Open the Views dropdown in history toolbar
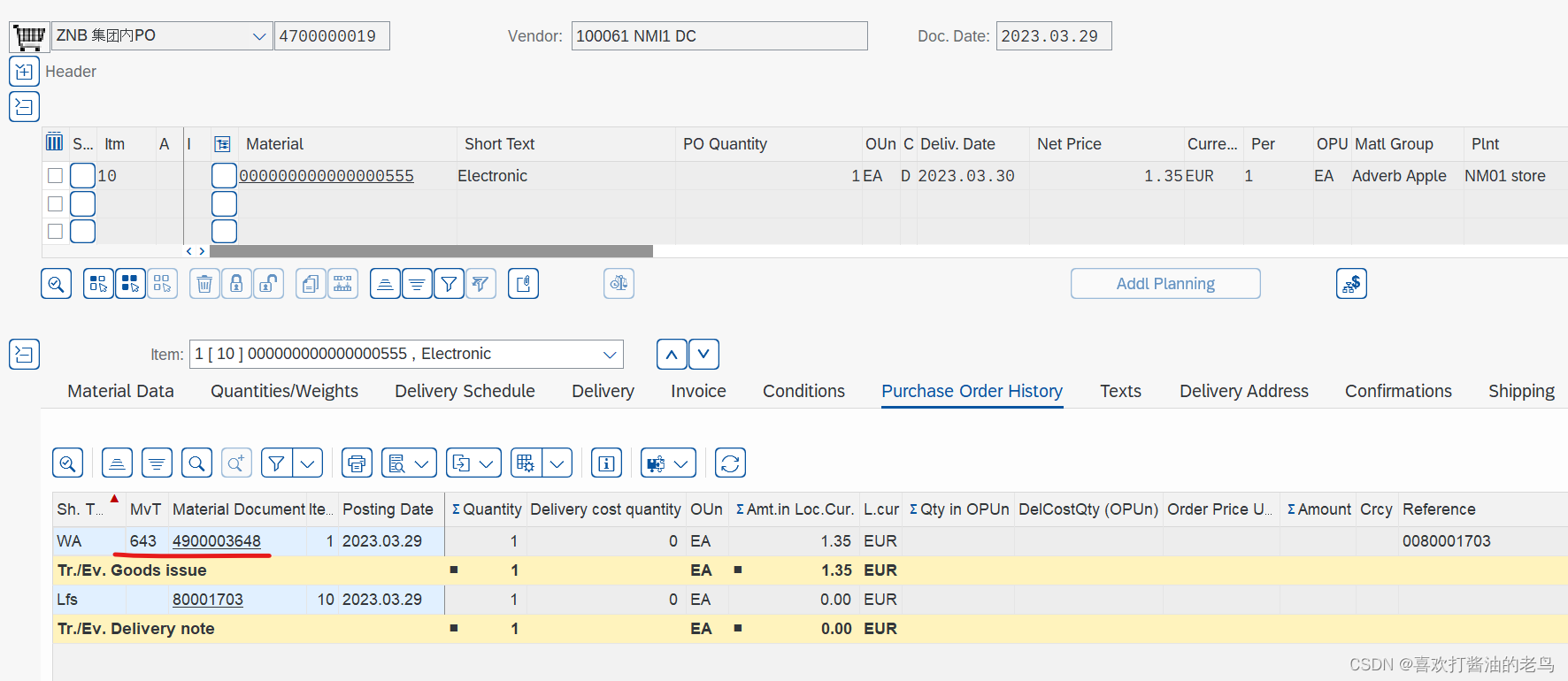 (x=409, y=463)
